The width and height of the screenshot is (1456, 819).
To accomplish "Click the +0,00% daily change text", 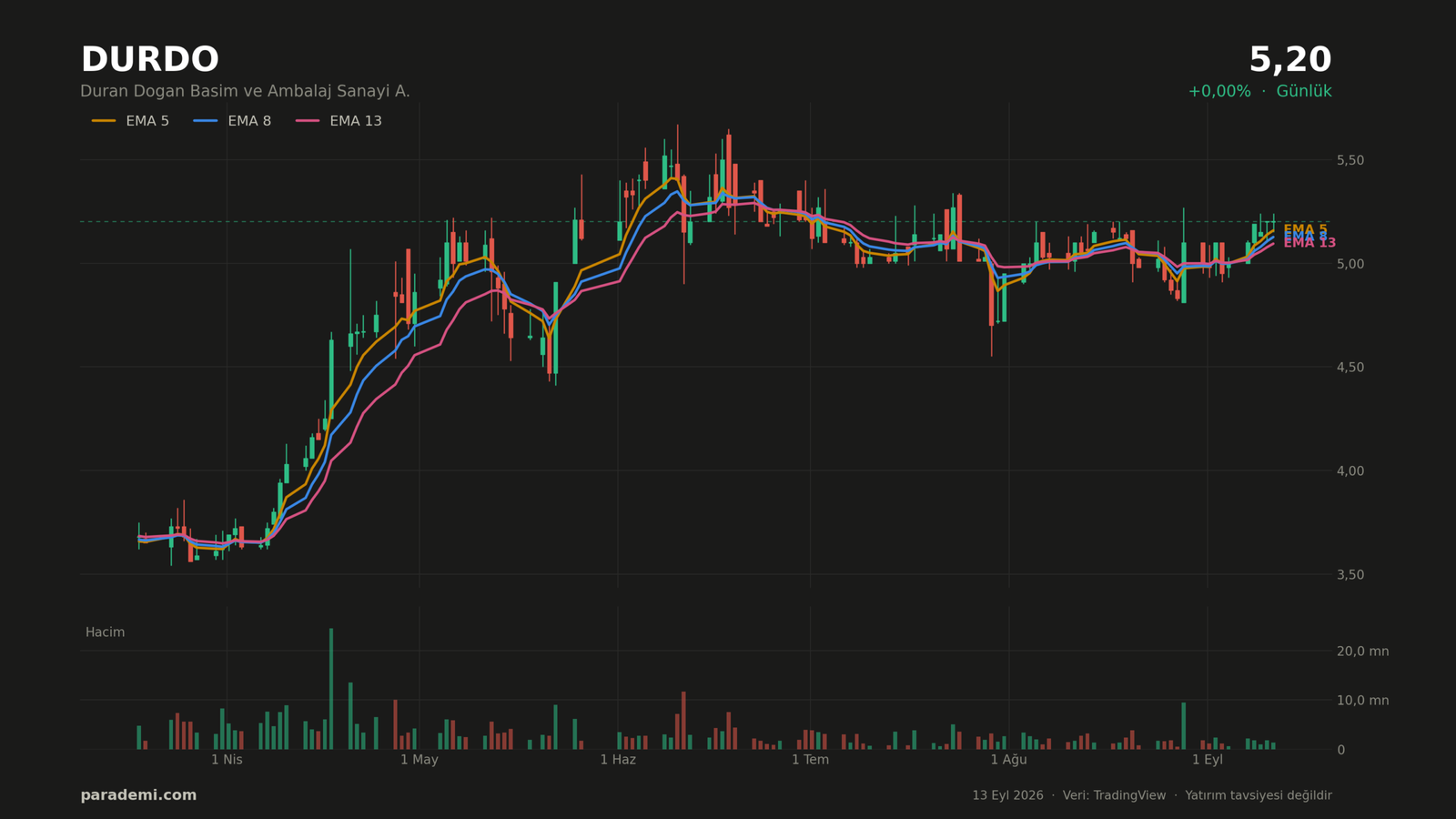I will click(1219, 91).
